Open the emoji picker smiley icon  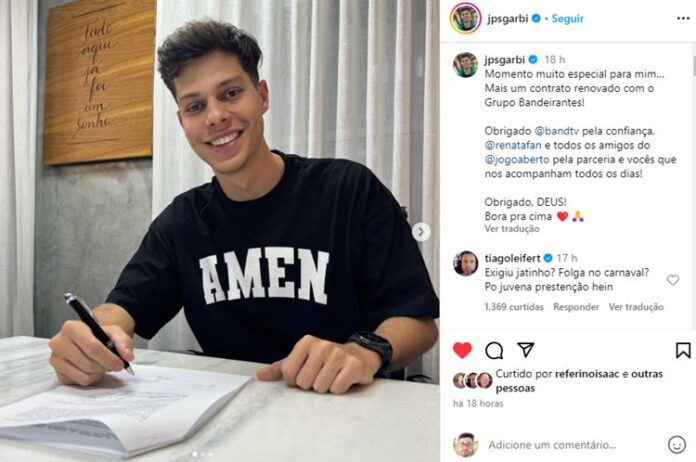pos(676,444)
